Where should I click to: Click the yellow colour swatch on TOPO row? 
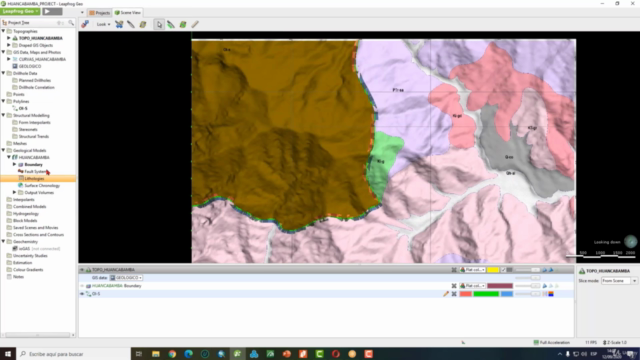pos(493,270)
